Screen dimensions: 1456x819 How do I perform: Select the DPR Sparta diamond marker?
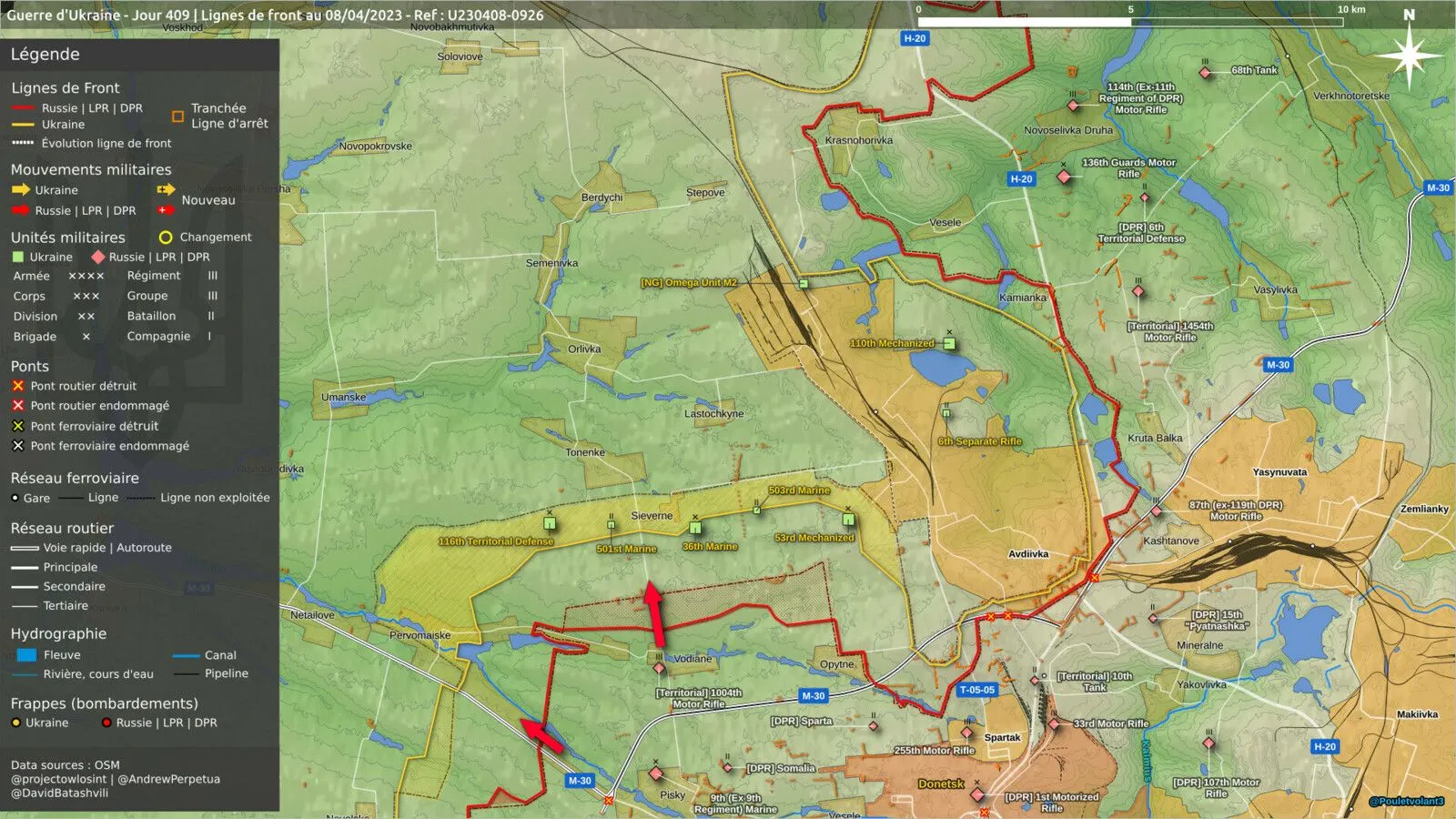[874, 726]
